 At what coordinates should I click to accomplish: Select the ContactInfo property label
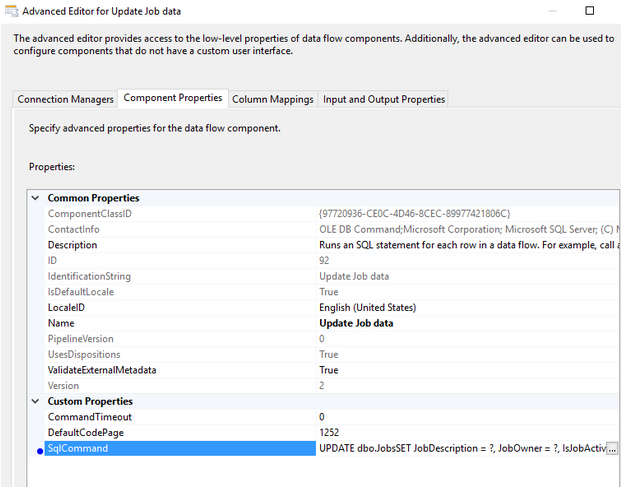(73, 229)
